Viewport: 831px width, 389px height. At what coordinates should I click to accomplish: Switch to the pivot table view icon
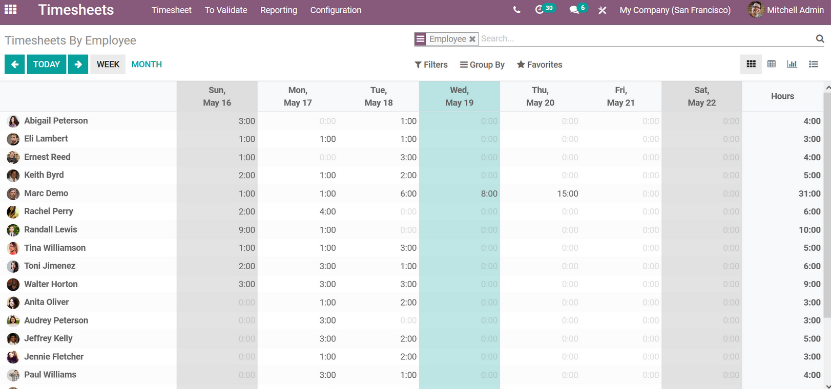point(772,64)
